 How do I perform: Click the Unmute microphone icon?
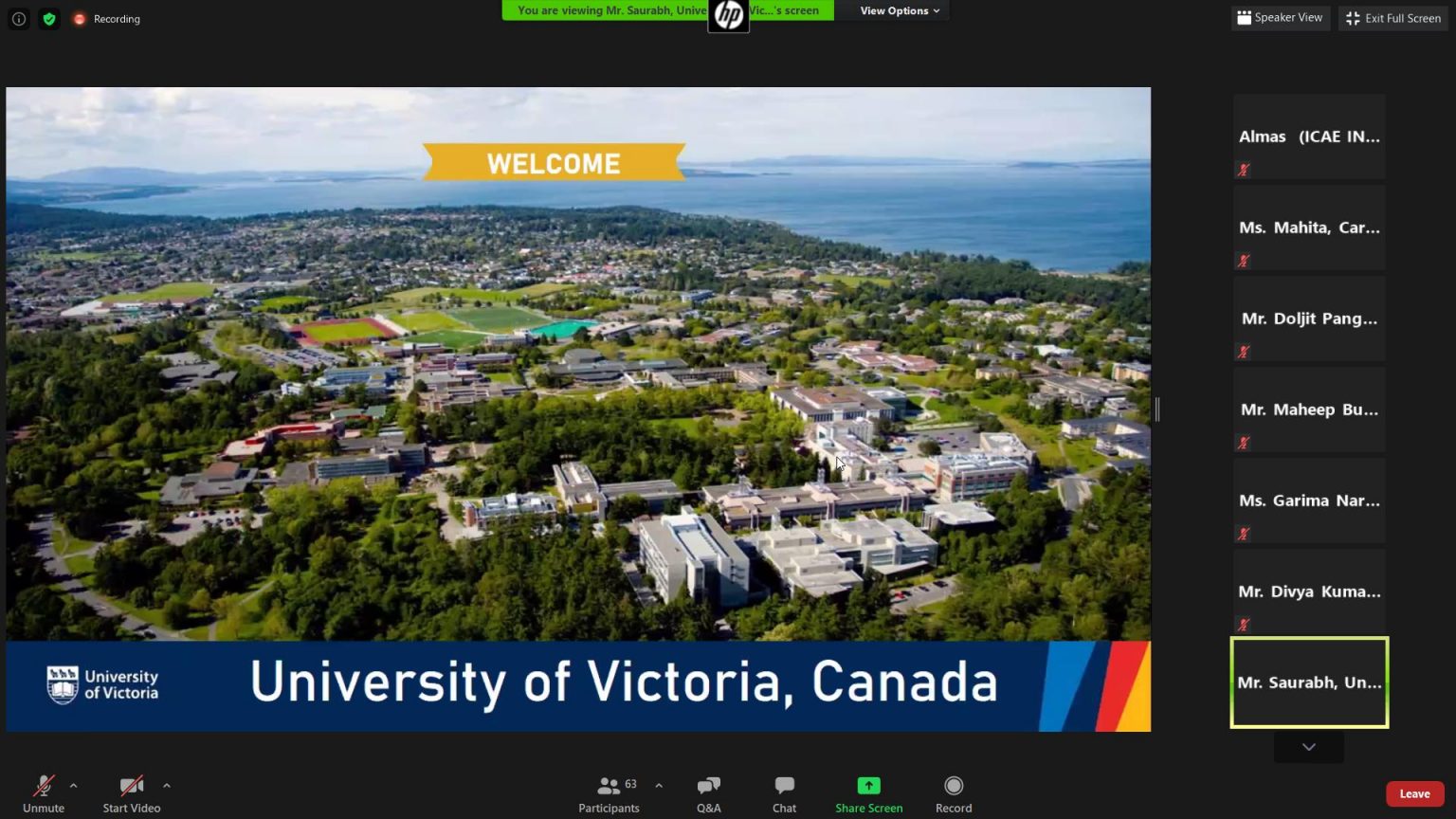44,786
